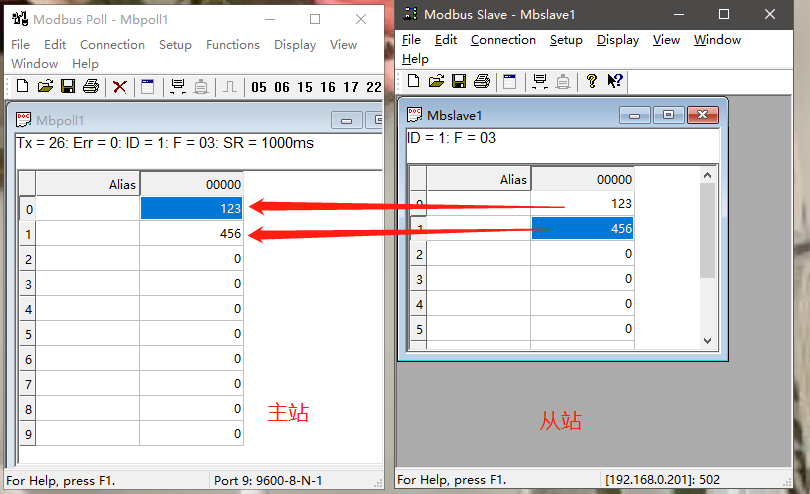The width and height of the screenshot is (810, 494).
Task: Open Connection menu in Modbus Slave
Action: pos(503,40)
